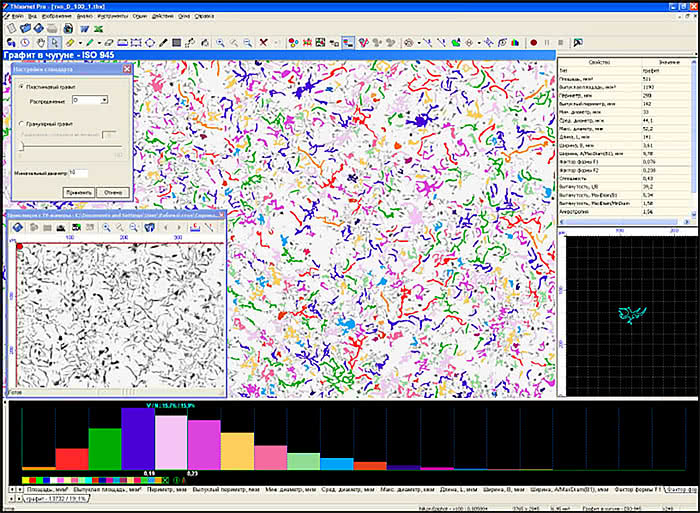Open the File menu
700x513 pixels.
click(x=17, y=16)
